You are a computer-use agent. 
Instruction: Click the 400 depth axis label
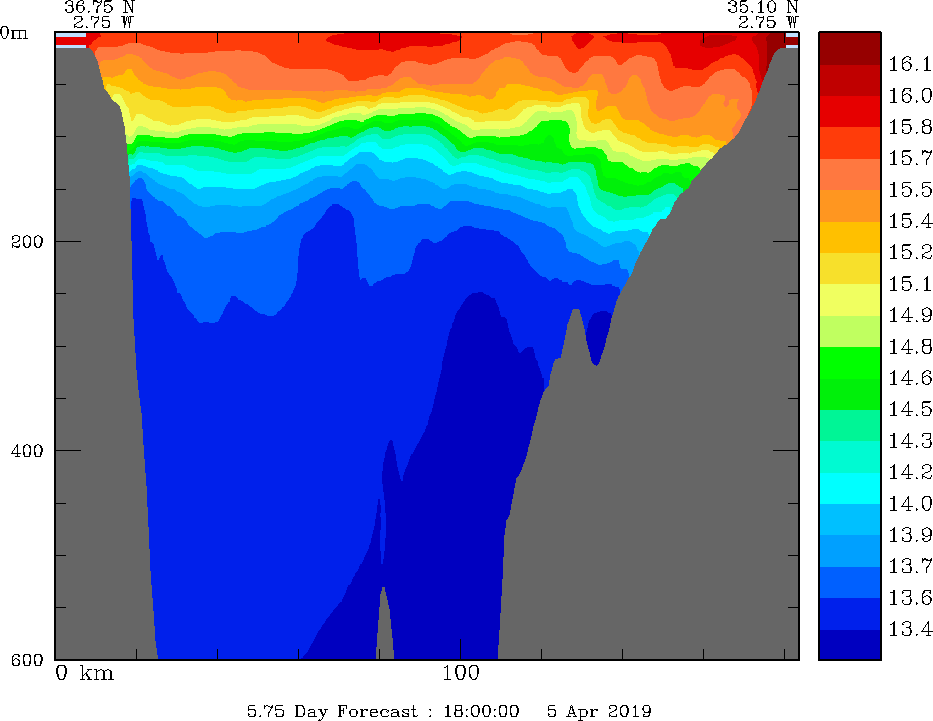click(27, 451)
